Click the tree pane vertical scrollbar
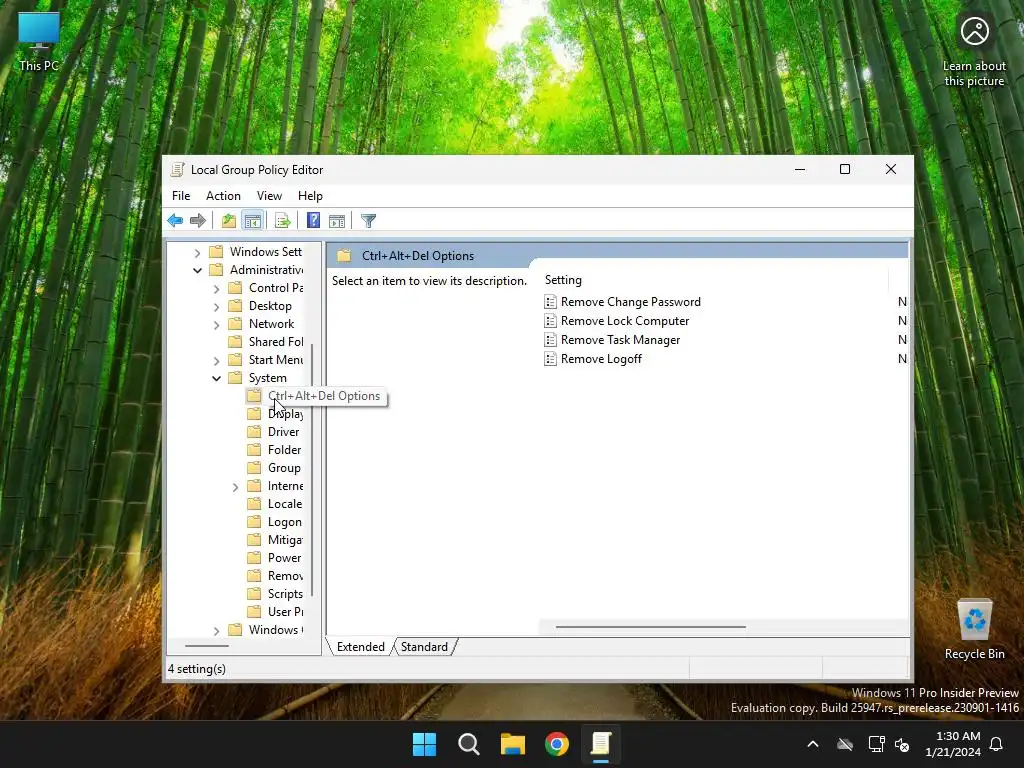This screenshot has width=1024, height=768. pos(312,470)
